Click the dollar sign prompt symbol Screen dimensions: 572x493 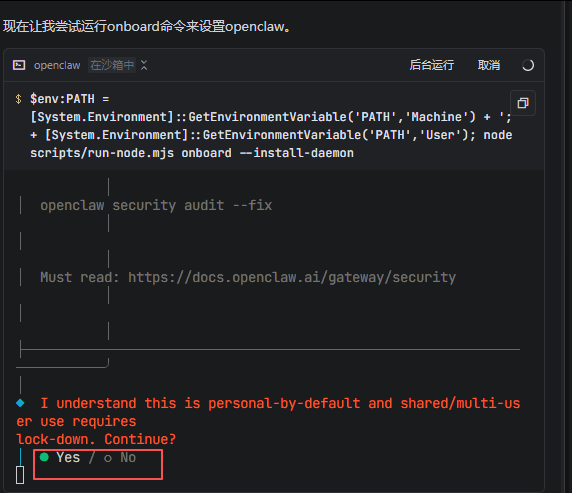19,99
